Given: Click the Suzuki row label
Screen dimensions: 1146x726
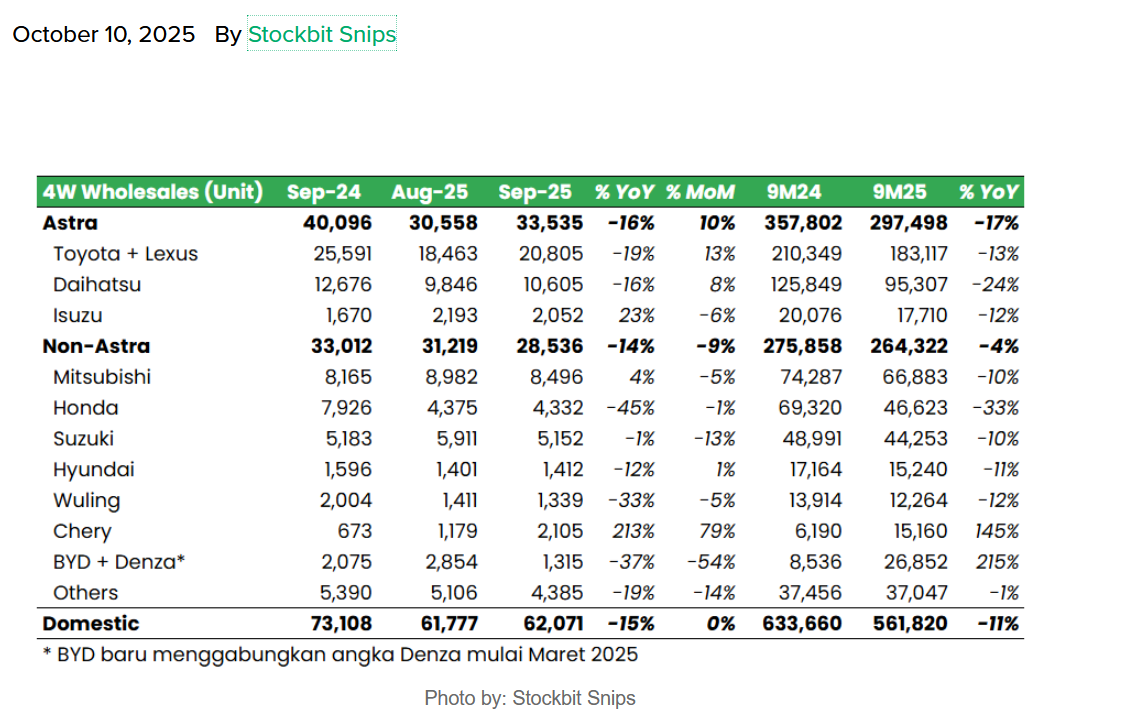Looking at the screenshot, I should (83, 438).
